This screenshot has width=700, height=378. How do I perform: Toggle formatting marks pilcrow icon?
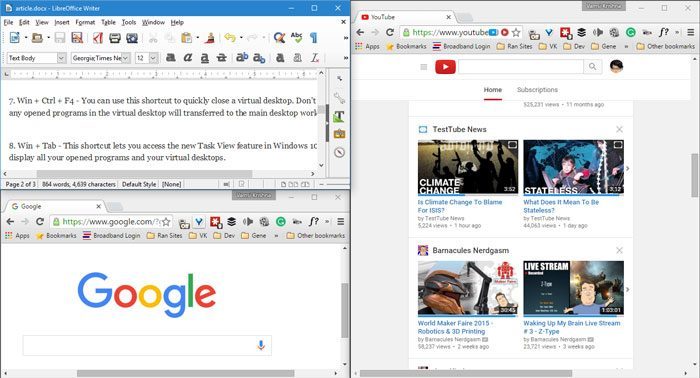tap(314, 38)
